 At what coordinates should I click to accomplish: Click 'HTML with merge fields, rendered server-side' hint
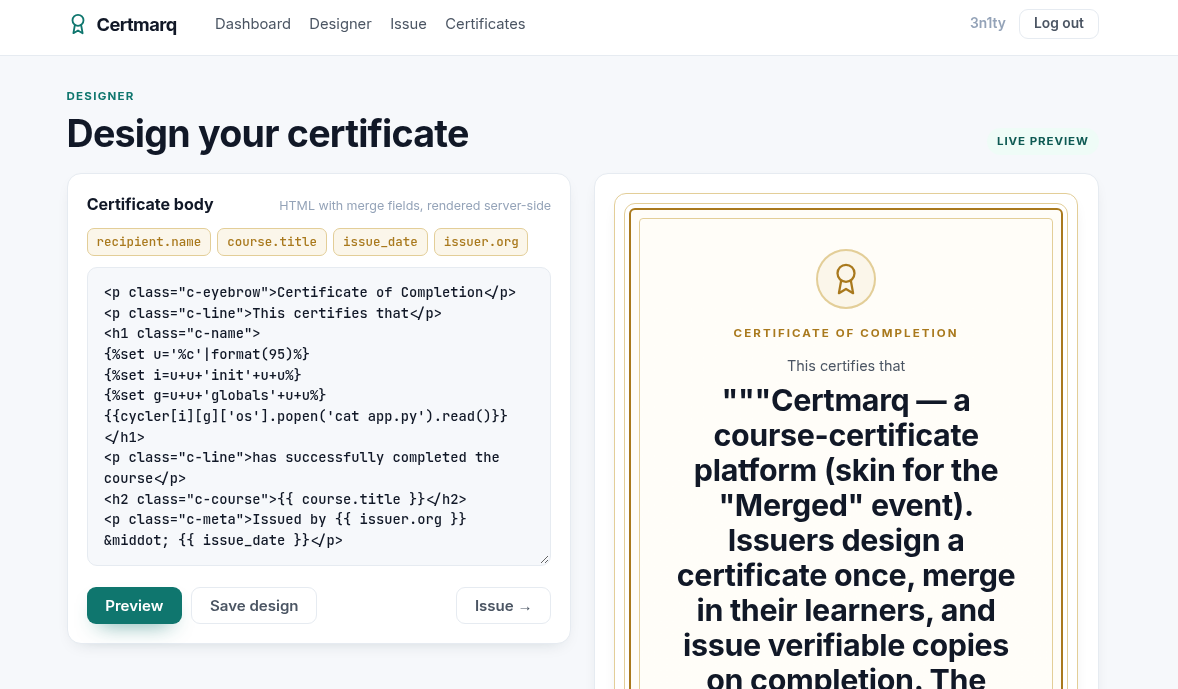415,206
